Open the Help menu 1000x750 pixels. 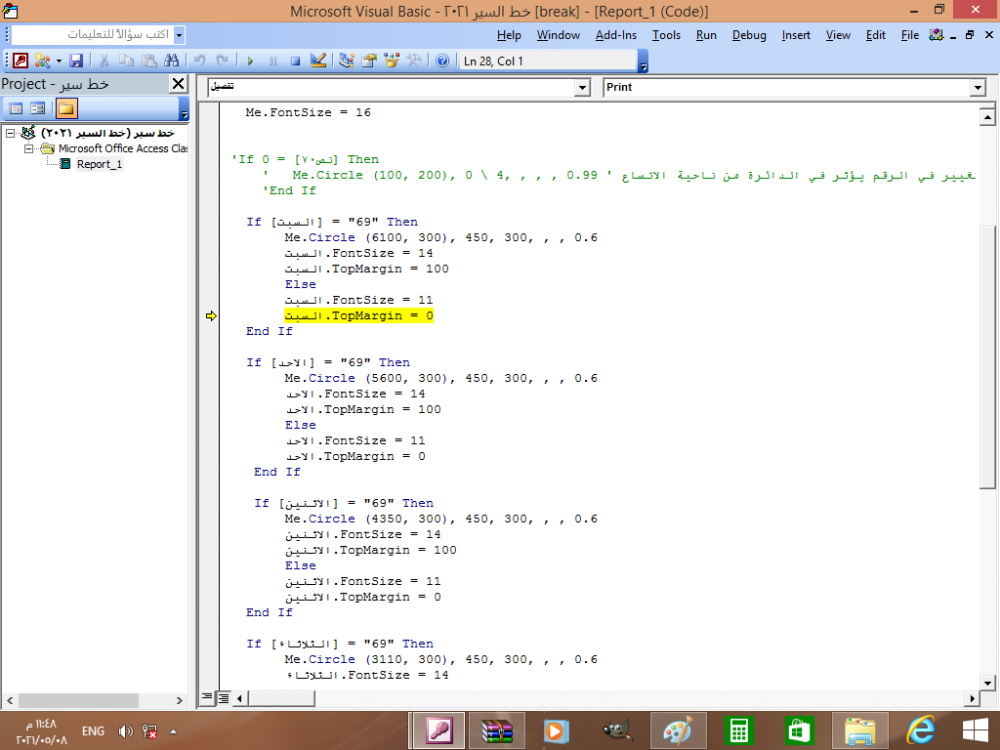coord(509,35)
